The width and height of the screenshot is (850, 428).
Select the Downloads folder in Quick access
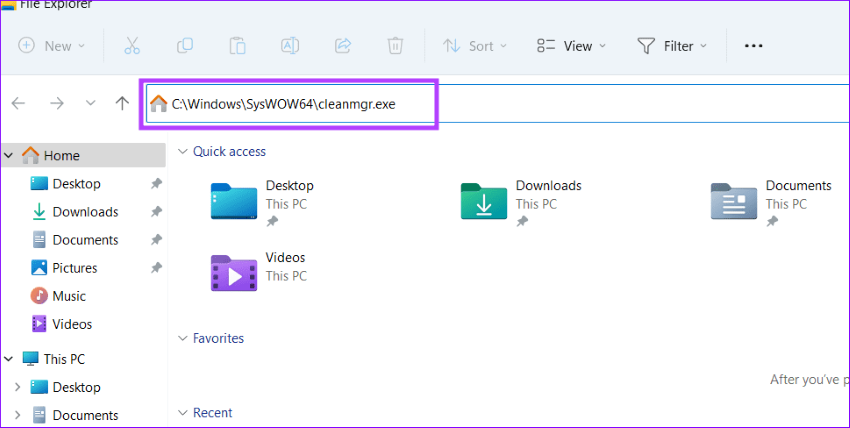521,203
